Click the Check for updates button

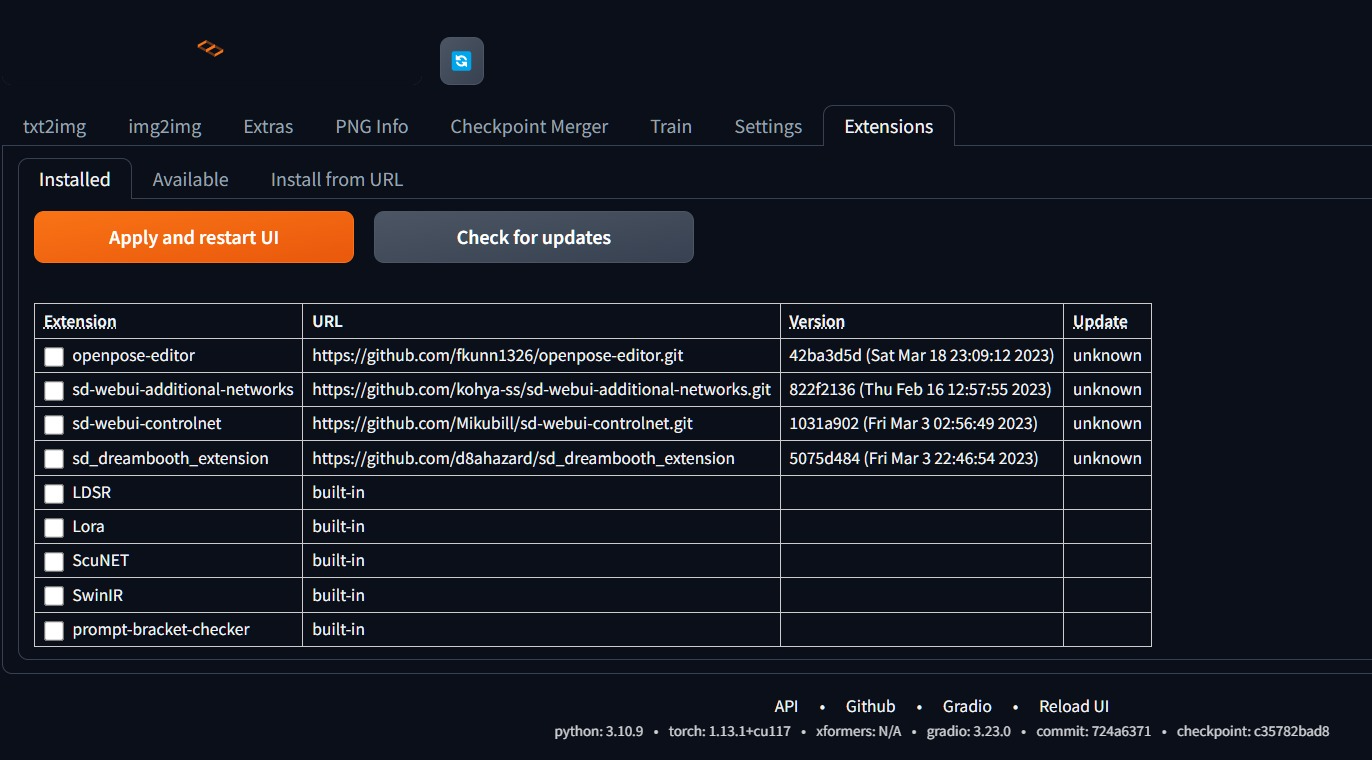(x=533, y=237)
